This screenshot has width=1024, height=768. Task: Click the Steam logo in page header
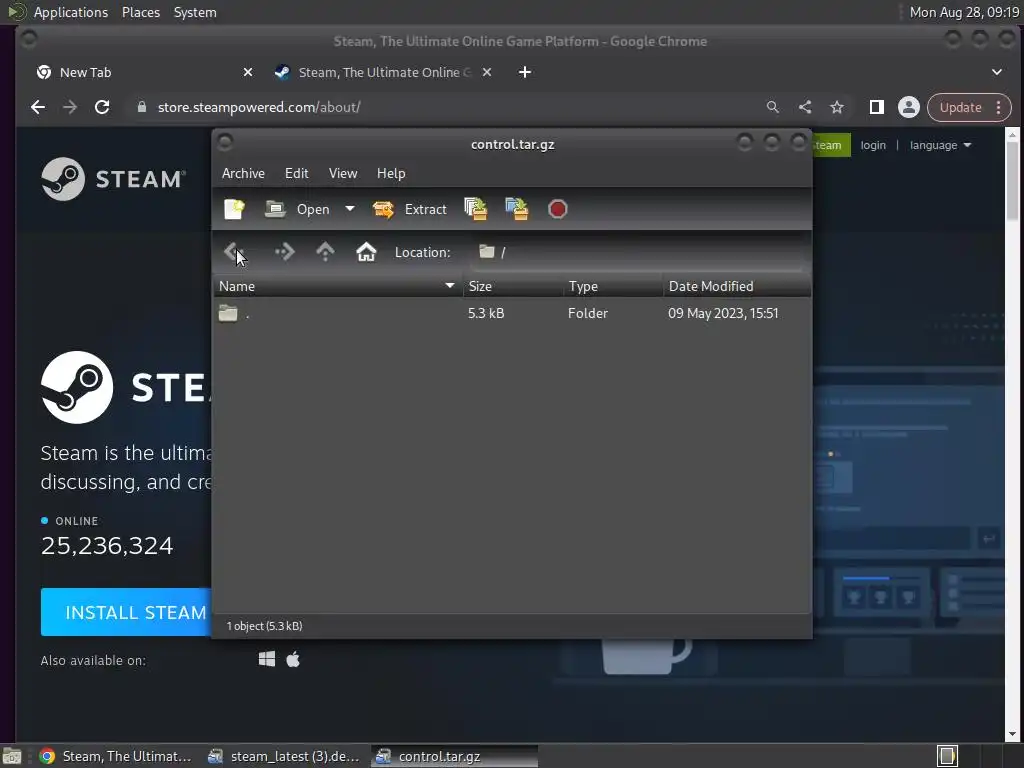(x=114, y=178)
